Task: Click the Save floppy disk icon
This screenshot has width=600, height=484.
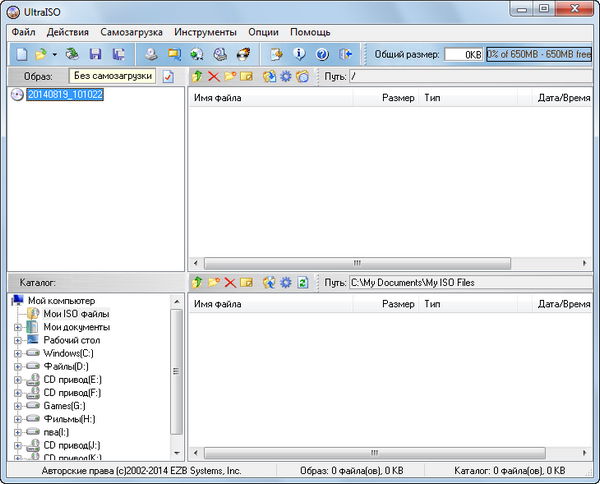Action: (x=96, y=54)
